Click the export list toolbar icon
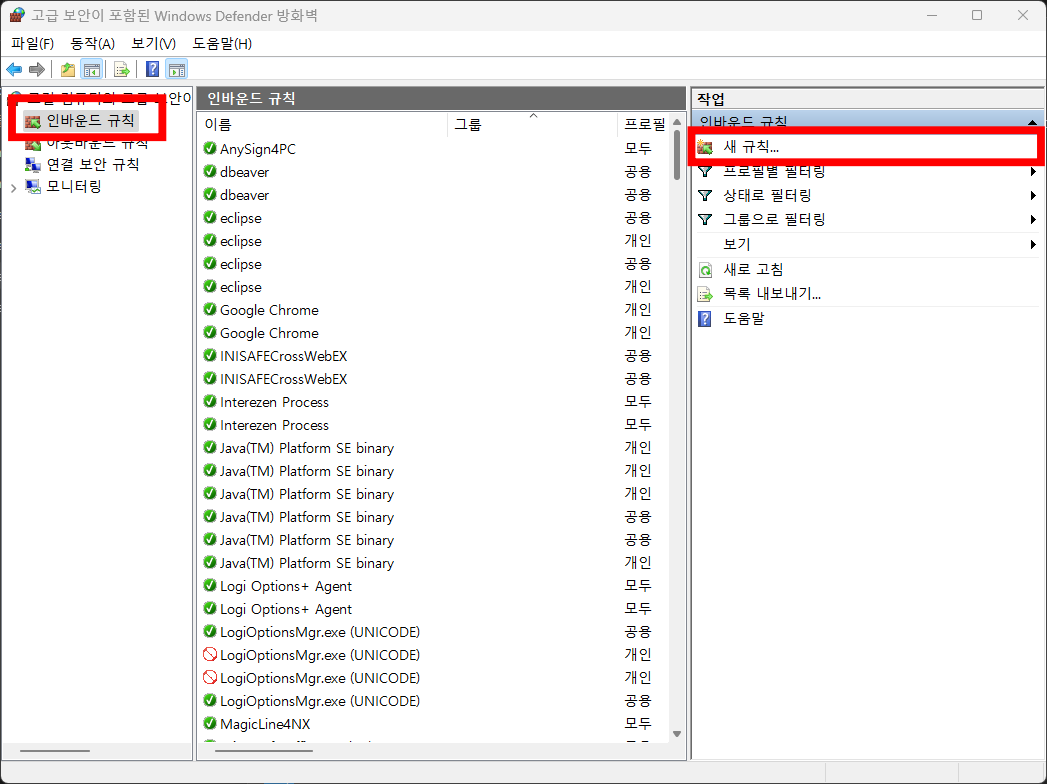The image size is (1047, 784). pyautogui.click(x=122, y=69)
